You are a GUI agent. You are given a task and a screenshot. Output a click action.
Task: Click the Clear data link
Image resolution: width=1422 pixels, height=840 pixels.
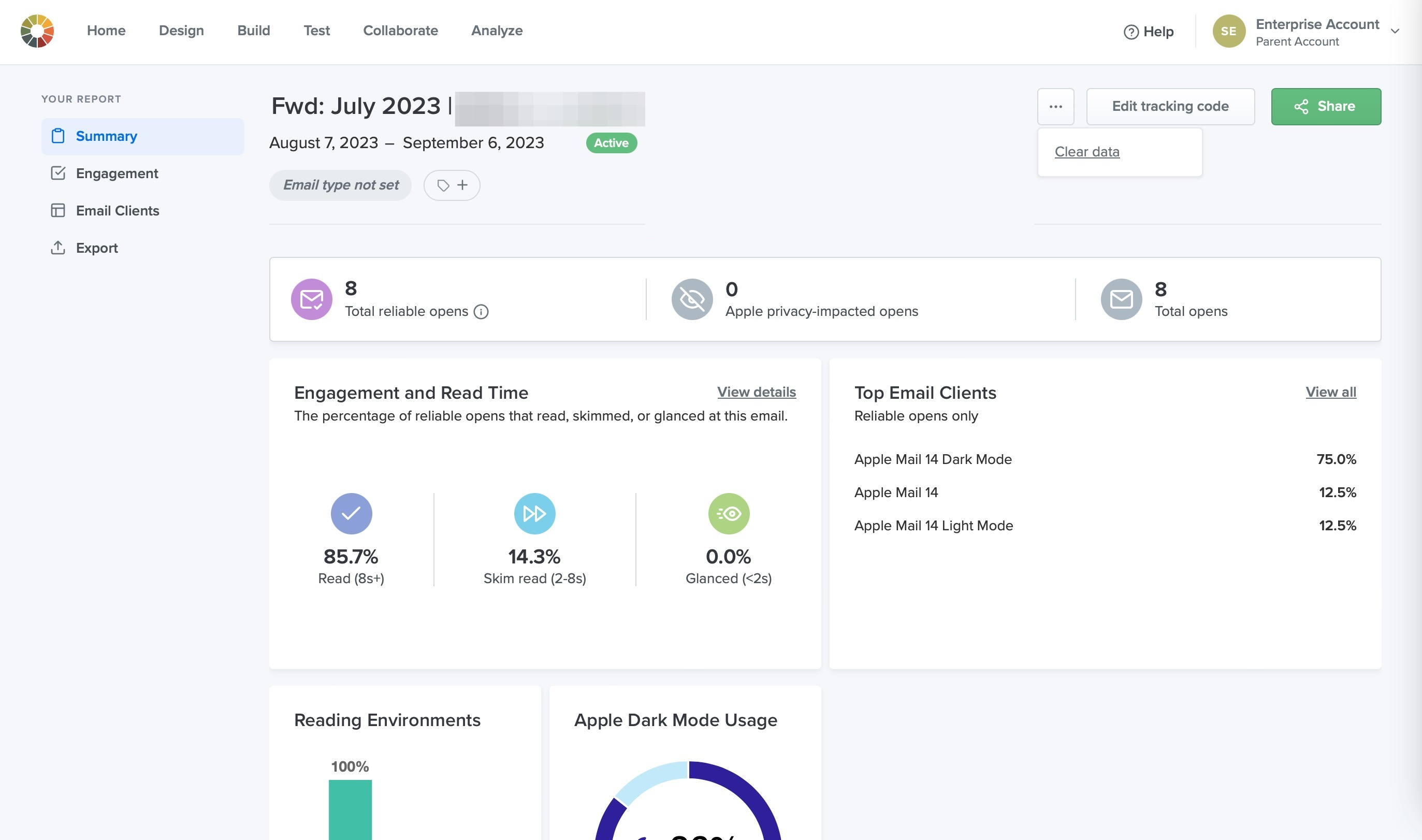[x=1086, y=152]
